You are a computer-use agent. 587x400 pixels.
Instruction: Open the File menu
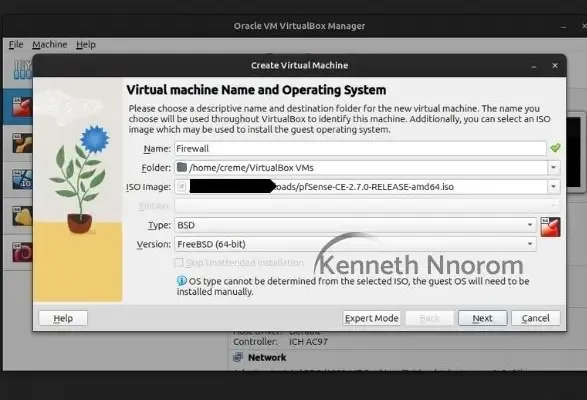(x=16, y=45)
